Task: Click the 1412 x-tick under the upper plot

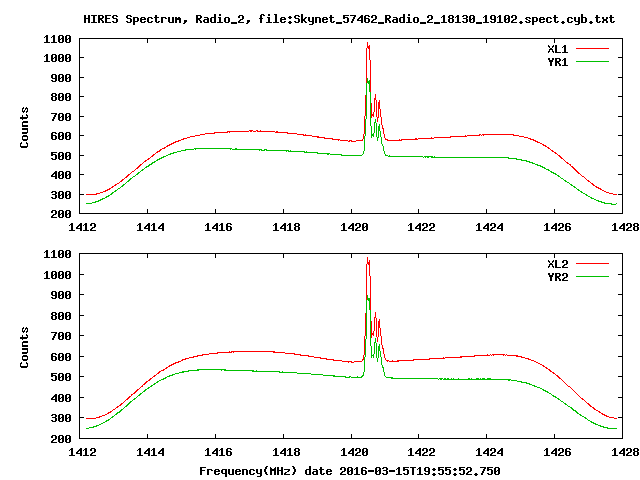Action: [82, 227]
